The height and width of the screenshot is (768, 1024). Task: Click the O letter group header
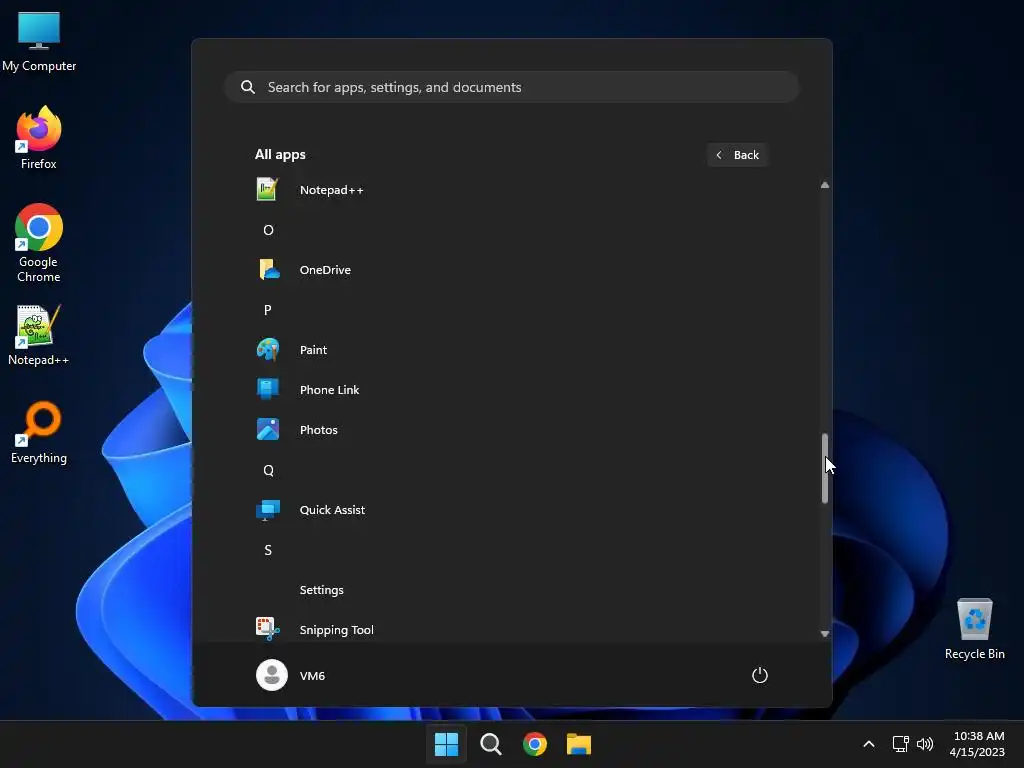[268, 230]
